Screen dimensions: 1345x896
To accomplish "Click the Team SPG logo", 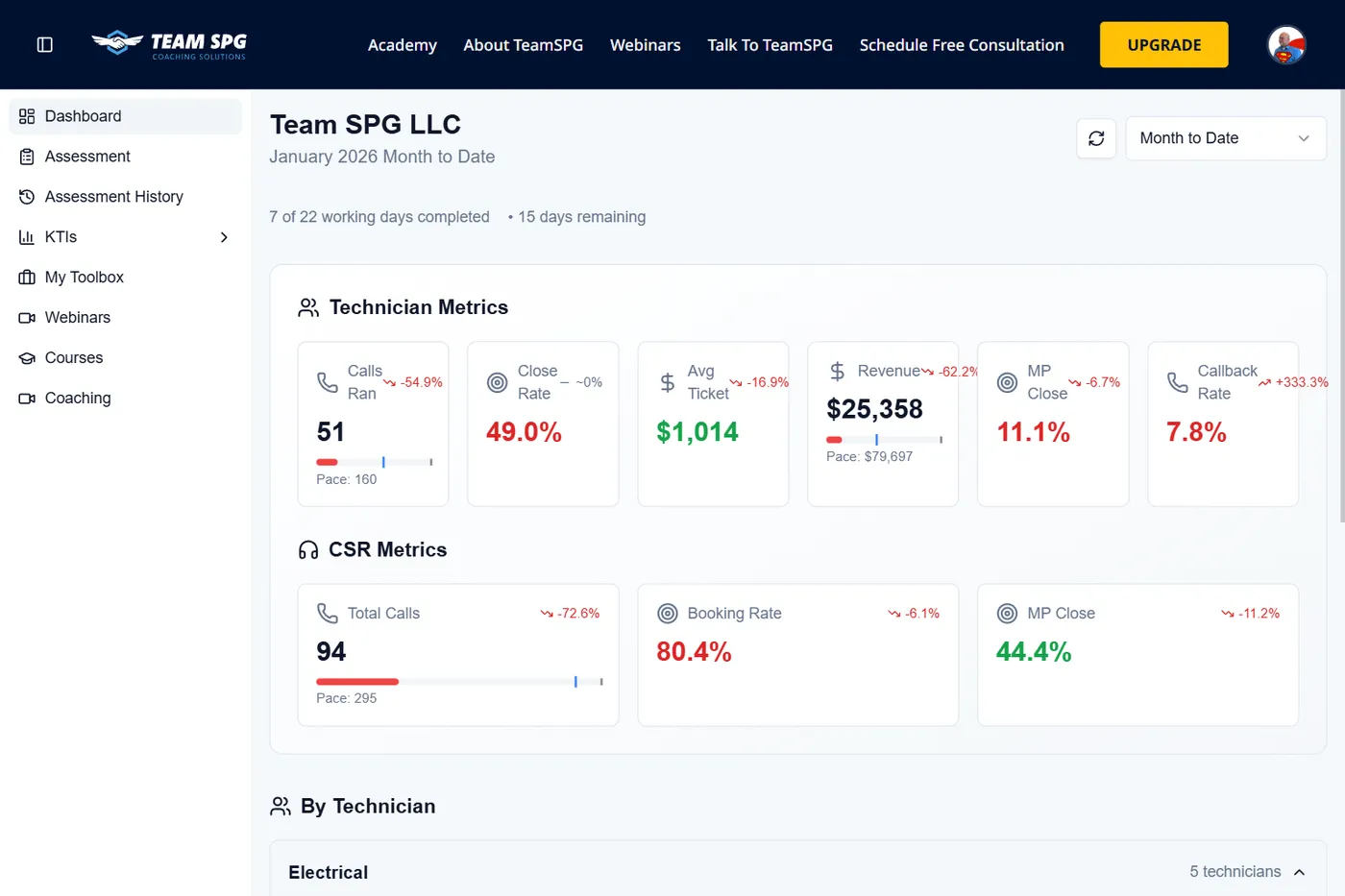I will click(x=169, y=45).
